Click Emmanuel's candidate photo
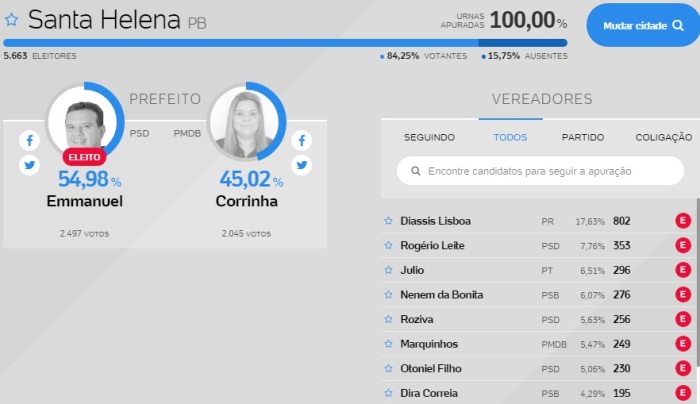This screenshot has width=700, height=404. (x=84, y=125)
